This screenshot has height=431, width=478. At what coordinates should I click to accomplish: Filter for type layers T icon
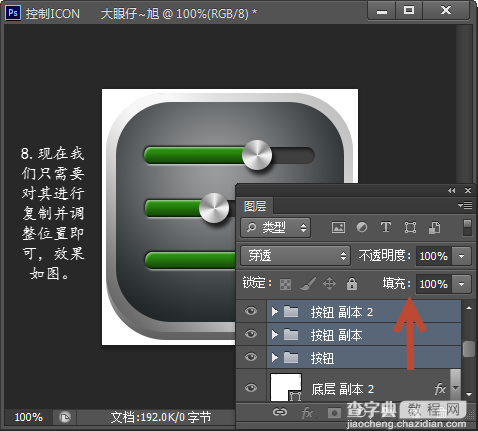[386, 227]
